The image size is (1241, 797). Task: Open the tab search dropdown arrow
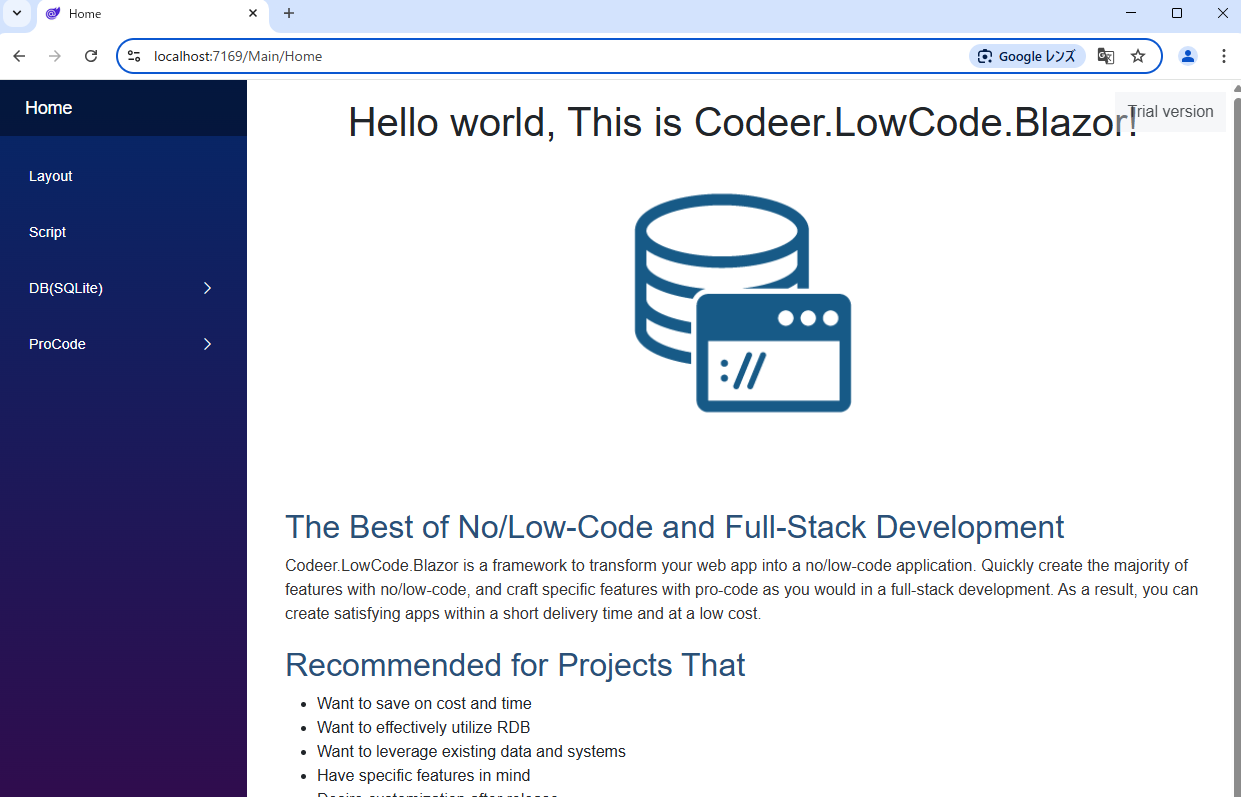(16, 13)
